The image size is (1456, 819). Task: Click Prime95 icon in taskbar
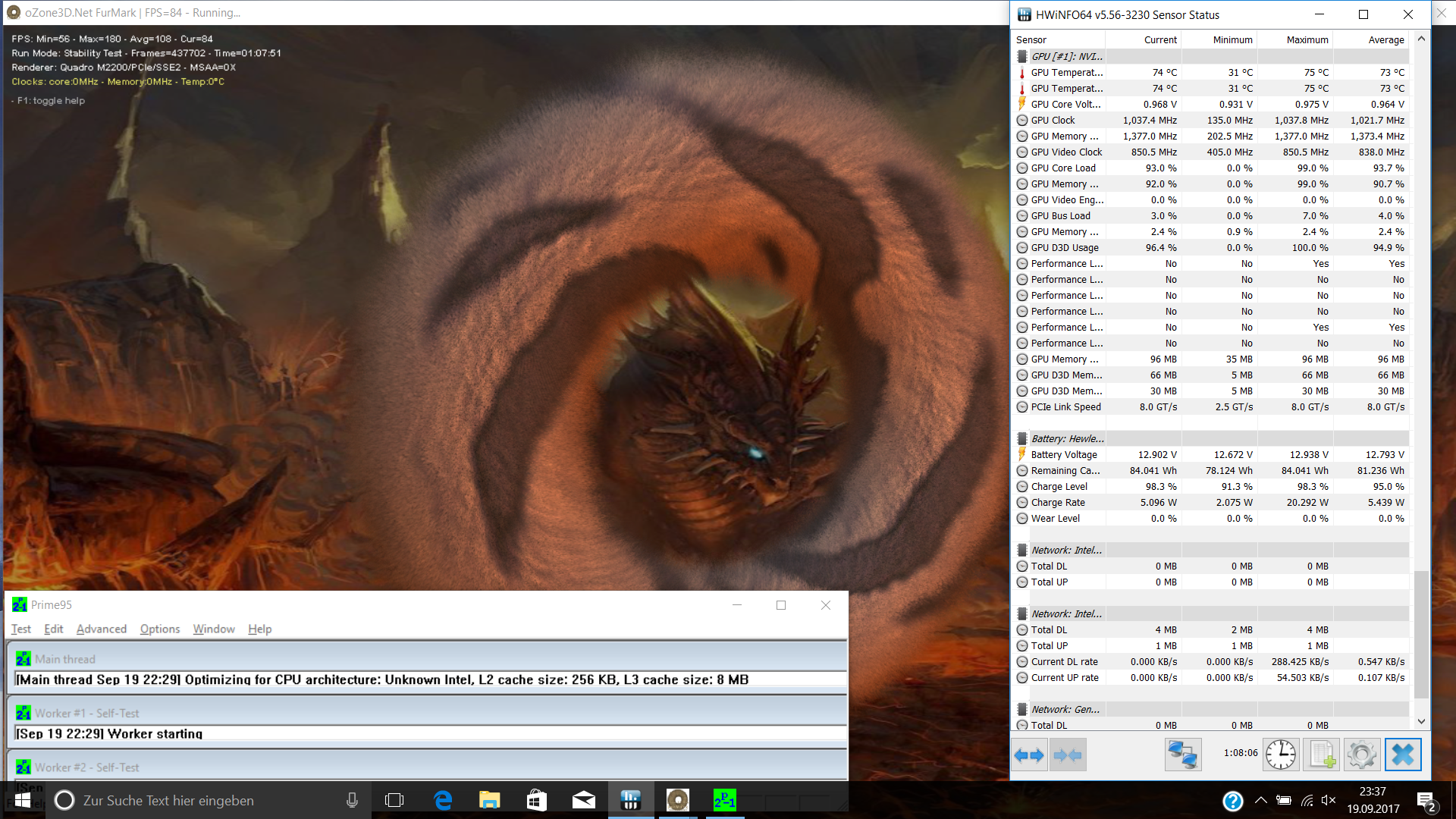pos(724,800)
